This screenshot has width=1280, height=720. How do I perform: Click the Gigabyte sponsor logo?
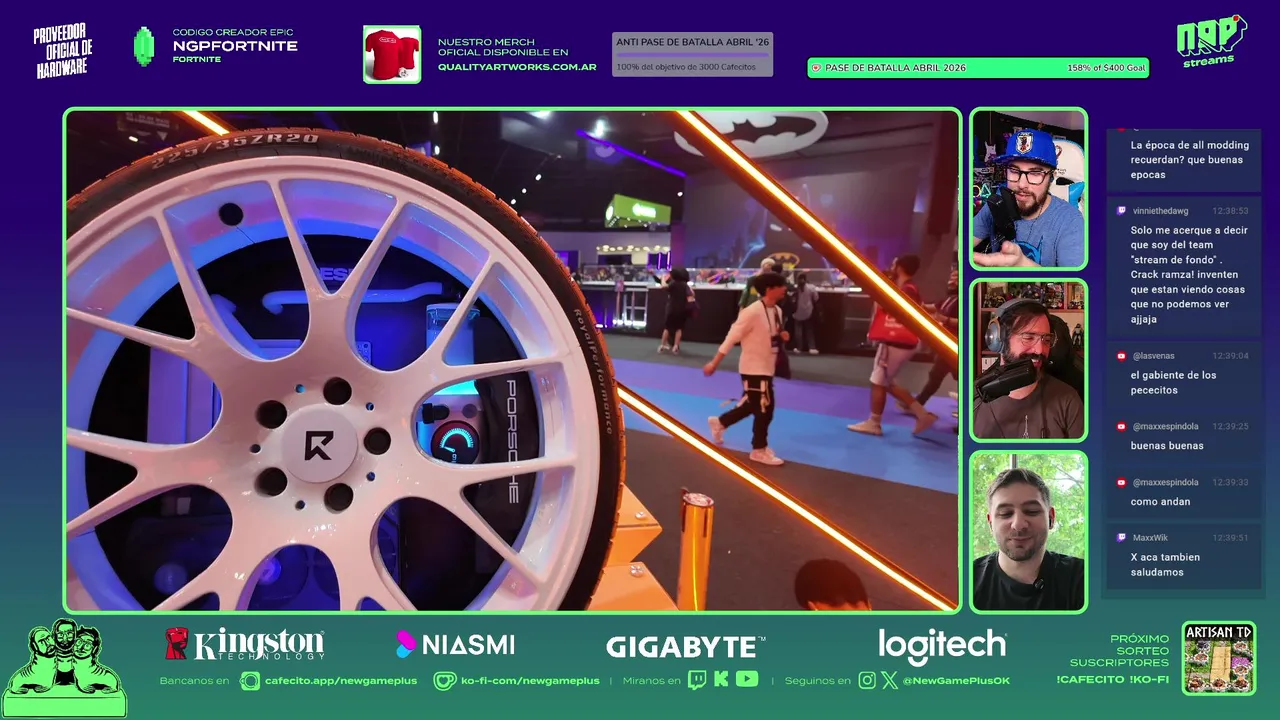[x=686, y=646]
